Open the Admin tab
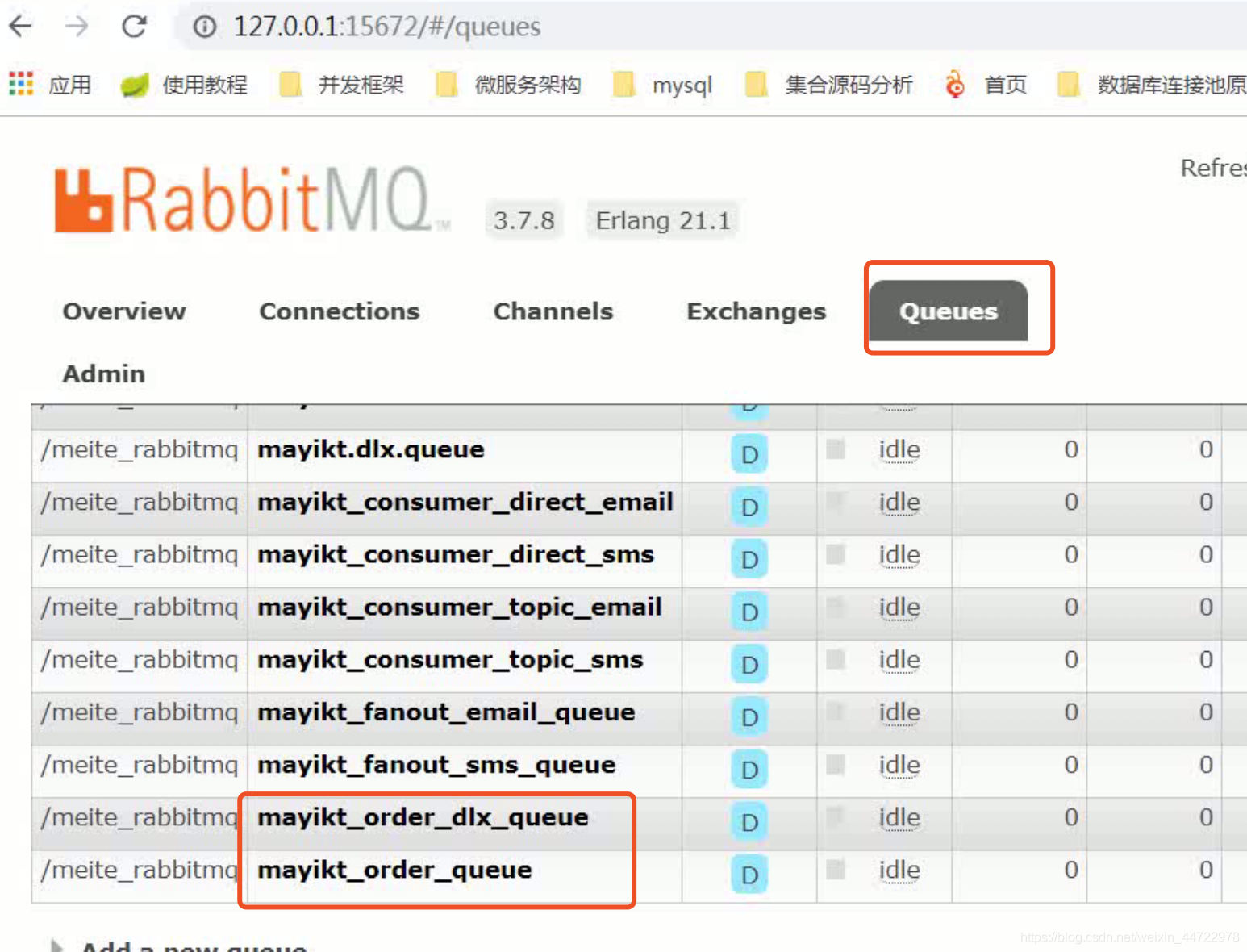 pyautogui.click(x=104, y=374)
